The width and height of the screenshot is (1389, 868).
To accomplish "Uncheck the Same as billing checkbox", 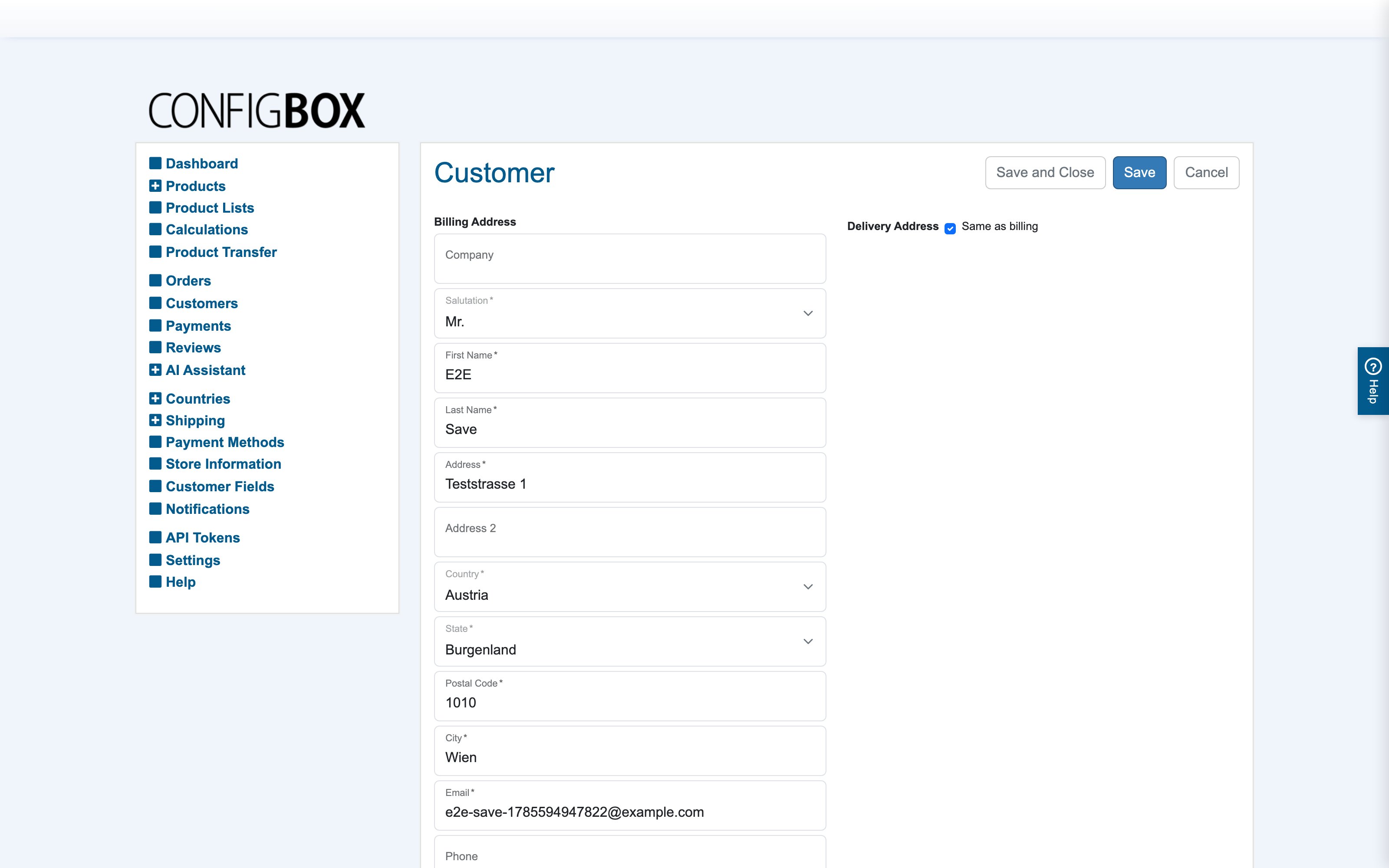I will click(x=950, y=228).
